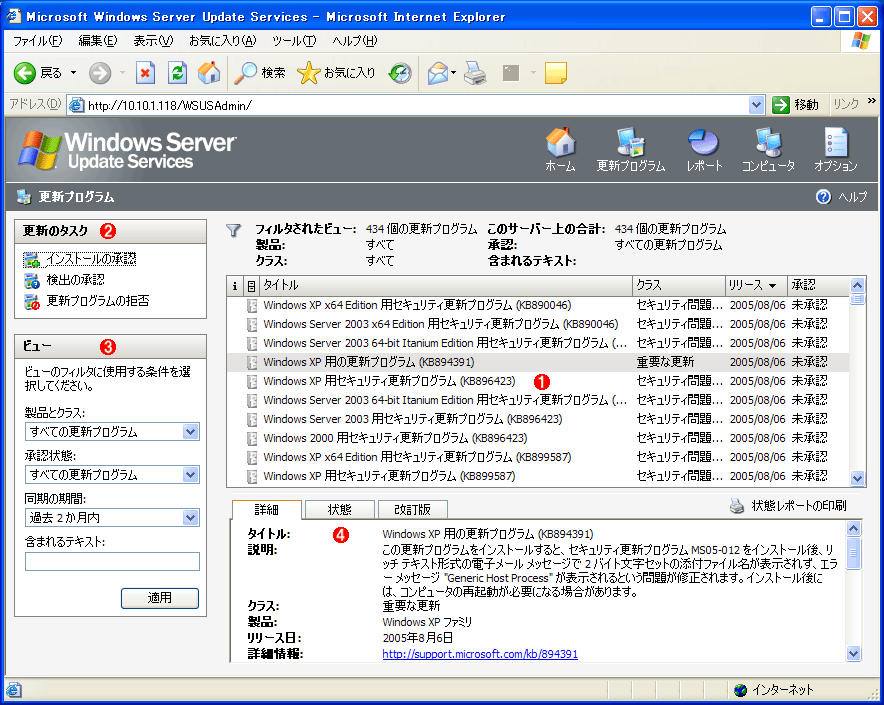Print page using printer toolbar icon
This screenshot has width=884, height=705.
[475, 73]
